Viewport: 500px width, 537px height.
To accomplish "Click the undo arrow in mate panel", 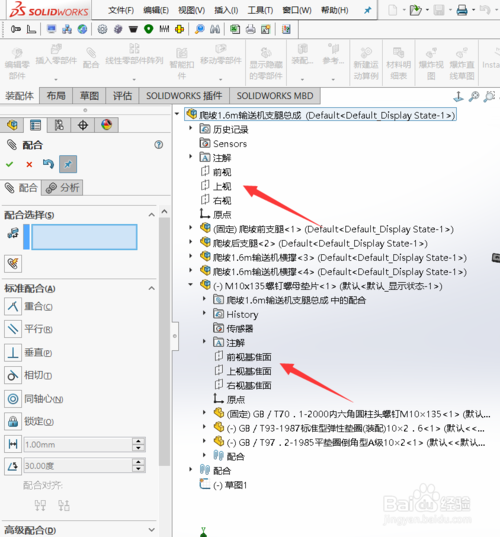I will [48, 164].
